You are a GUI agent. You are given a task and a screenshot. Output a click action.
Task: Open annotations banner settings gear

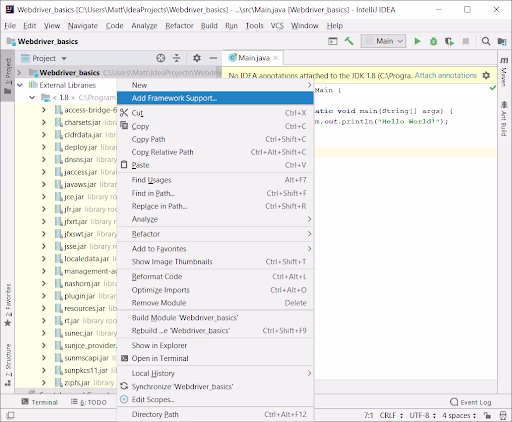tap(486, 75)
